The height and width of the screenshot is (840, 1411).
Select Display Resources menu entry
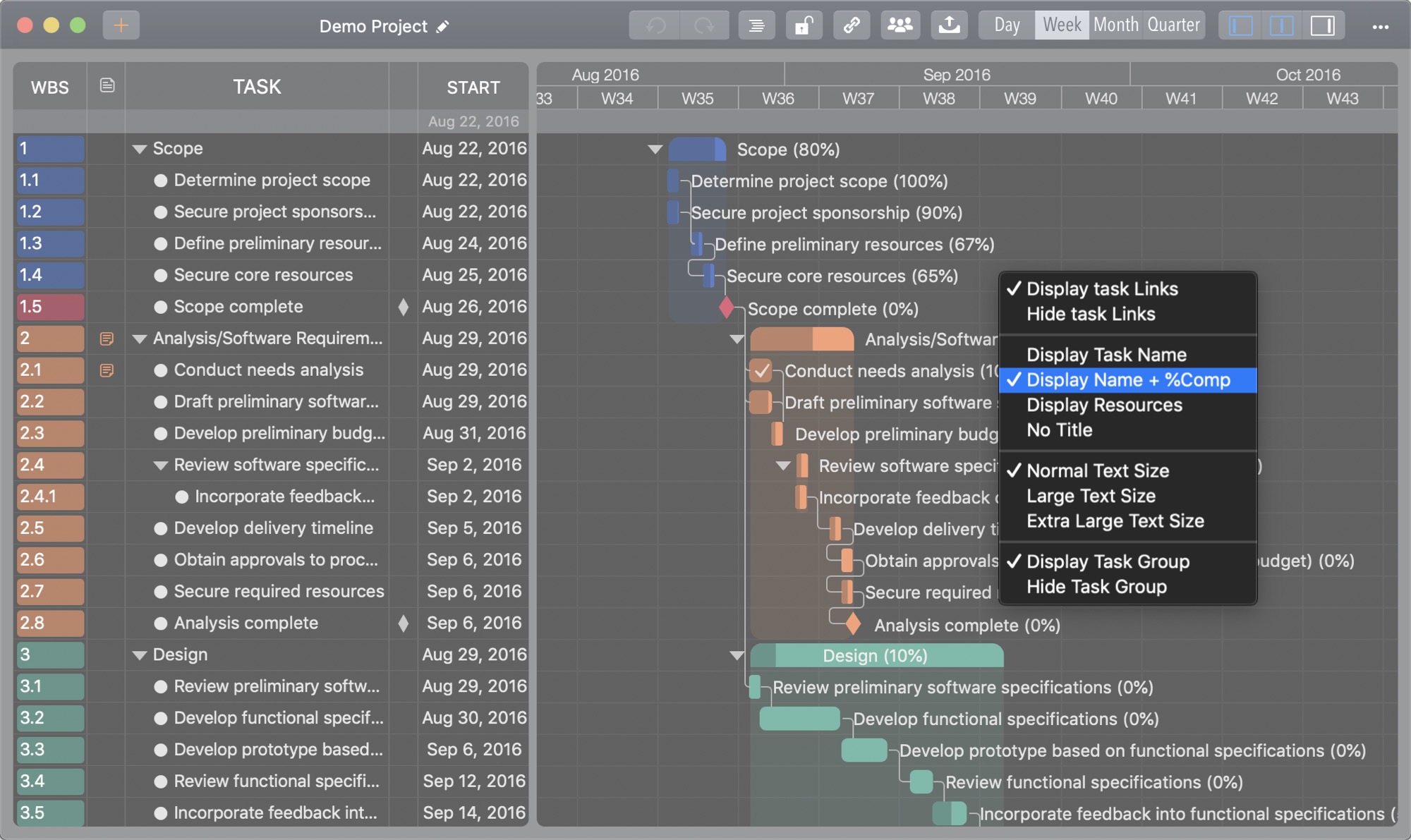1104,405
